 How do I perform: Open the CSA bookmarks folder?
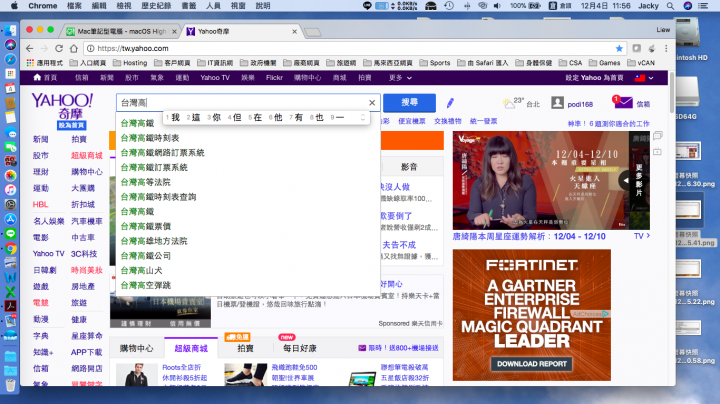pos(570,63)
